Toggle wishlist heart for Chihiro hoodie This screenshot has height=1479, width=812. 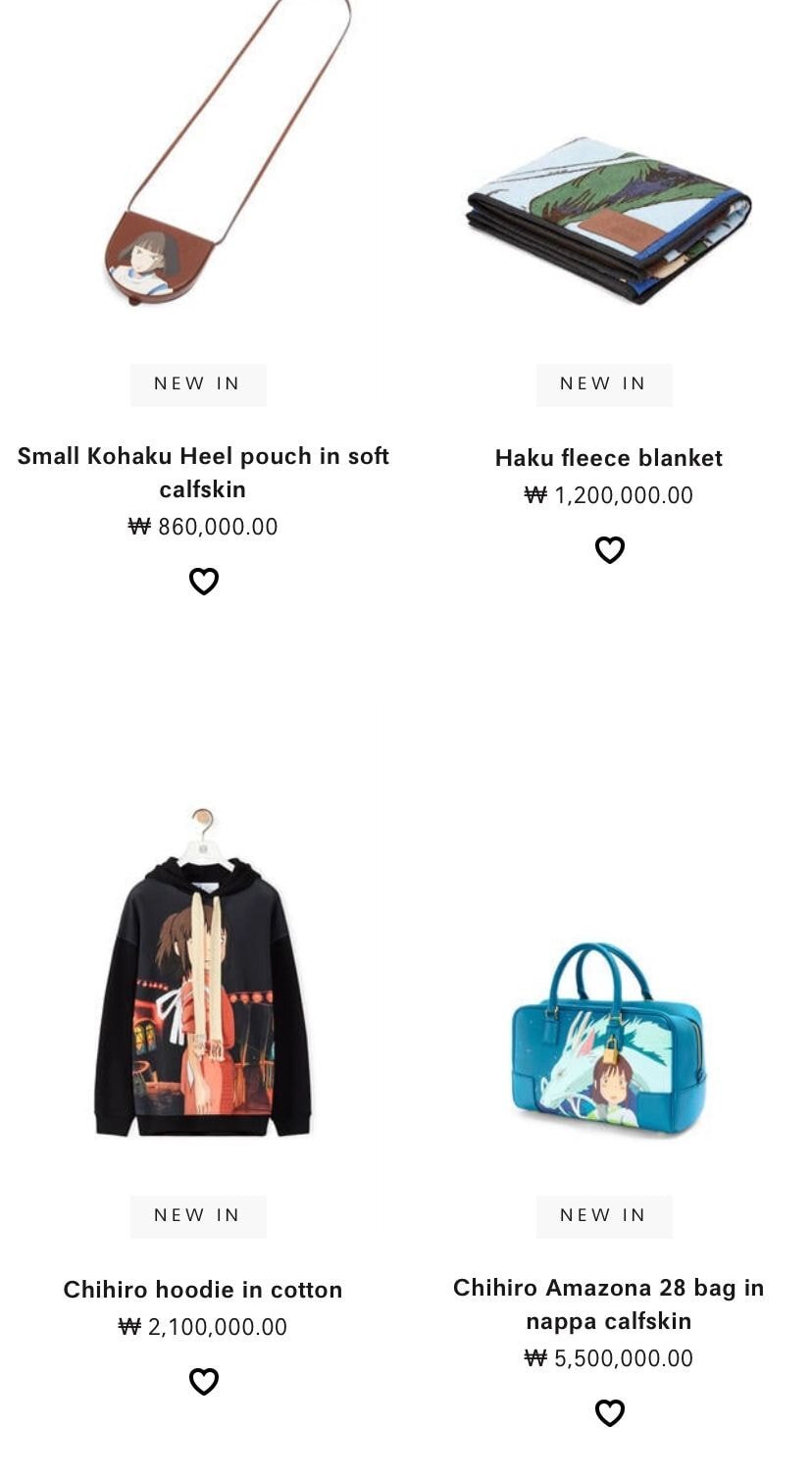tap(203, 1381)
